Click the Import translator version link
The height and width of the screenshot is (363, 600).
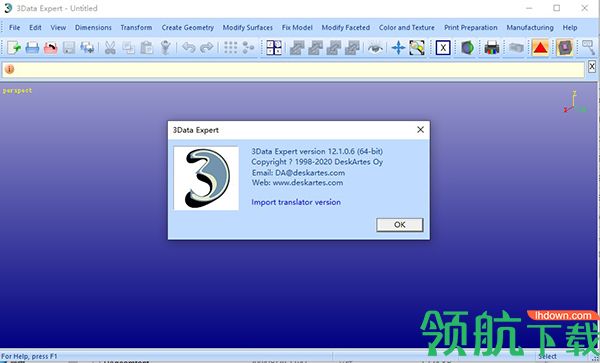point(296,202)
